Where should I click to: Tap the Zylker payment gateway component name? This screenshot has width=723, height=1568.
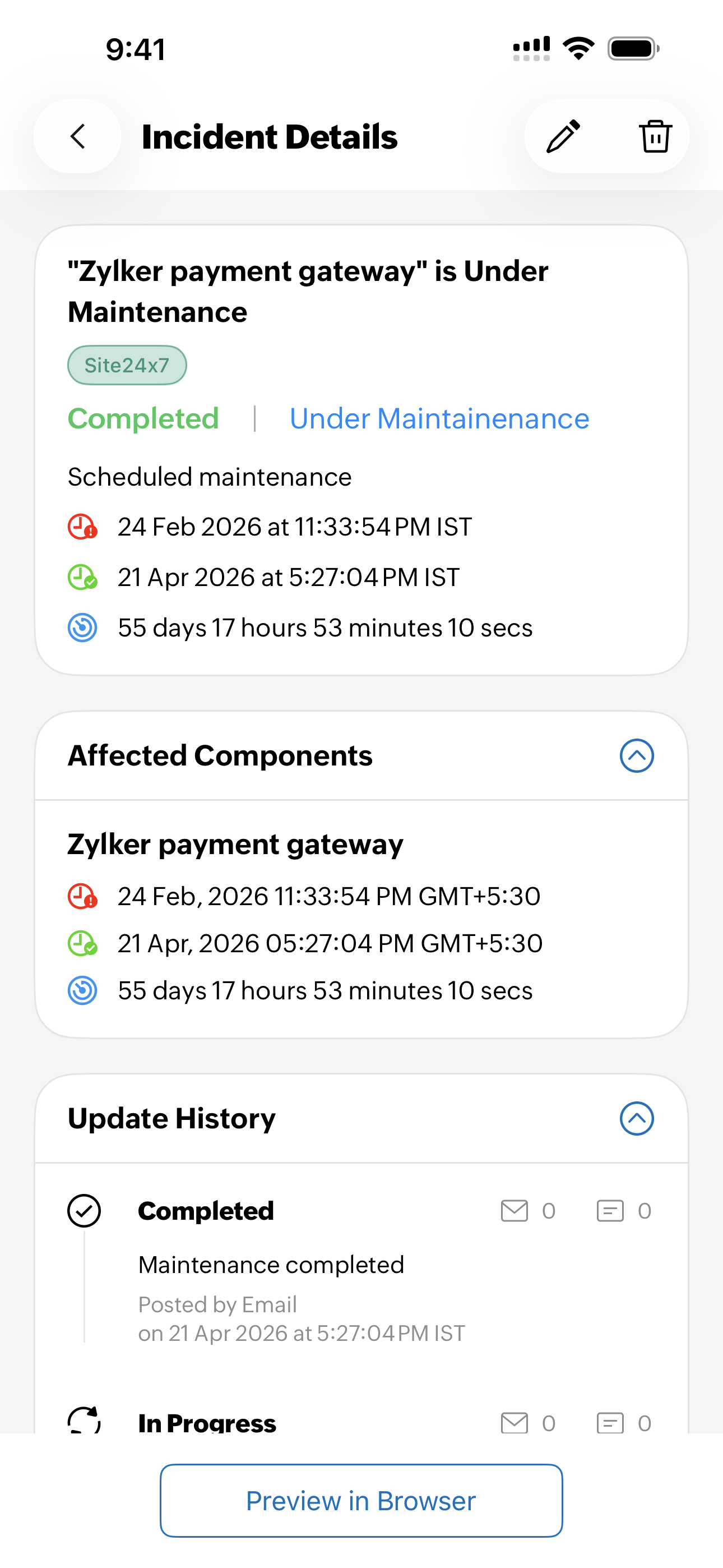pyautogui.click(x=235, y=845)
